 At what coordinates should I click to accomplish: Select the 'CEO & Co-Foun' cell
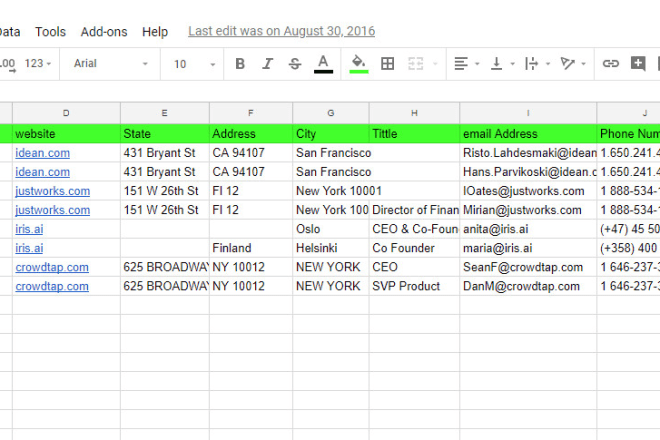(415, 229)
